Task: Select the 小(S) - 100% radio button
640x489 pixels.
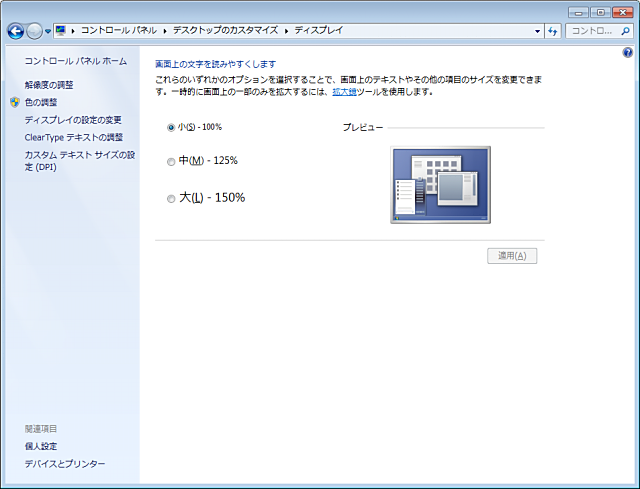Action: tap(171, 127)
